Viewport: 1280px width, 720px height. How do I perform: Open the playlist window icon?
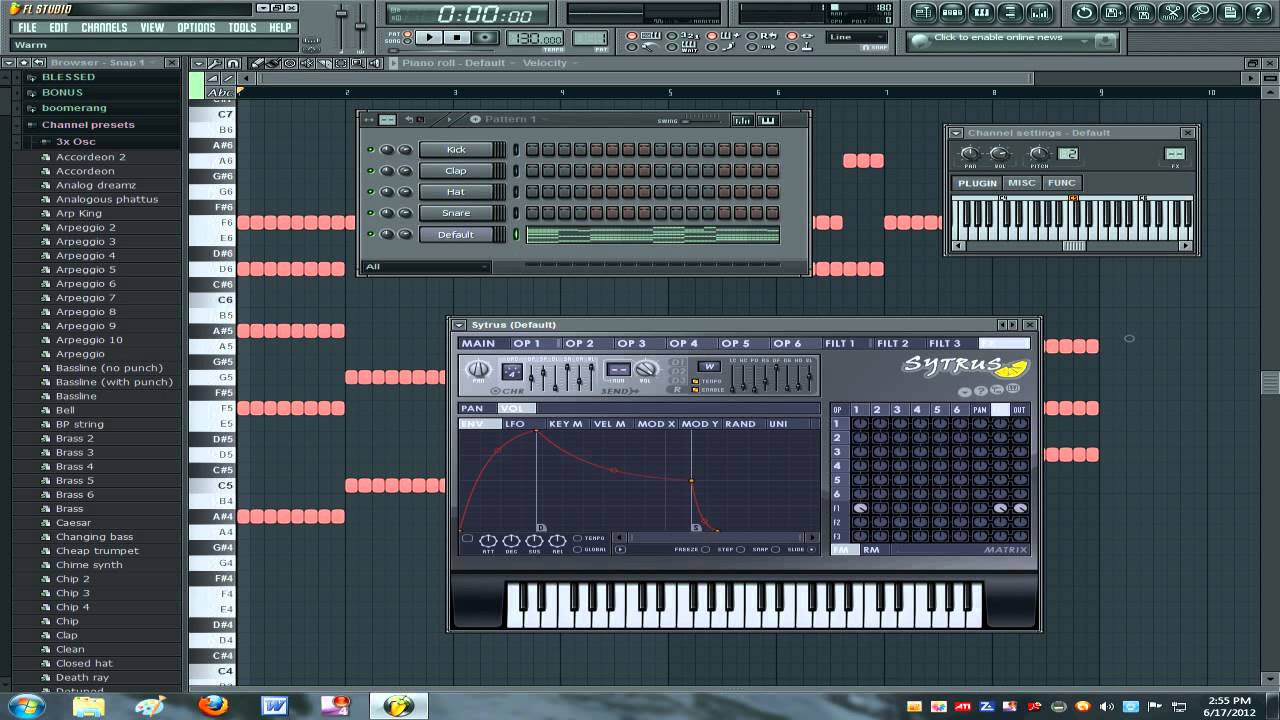(924, 13)
